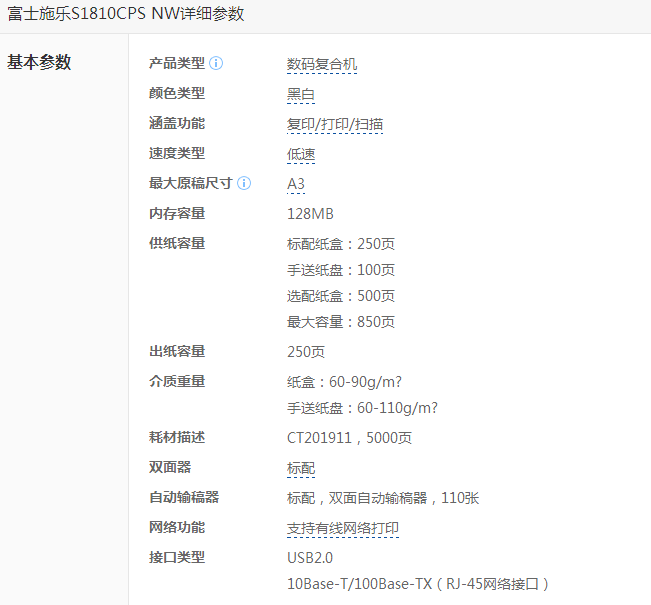This screenshot has height=605, width=651.
Task: Click the 双面器 label
Action: click(170, 467)
